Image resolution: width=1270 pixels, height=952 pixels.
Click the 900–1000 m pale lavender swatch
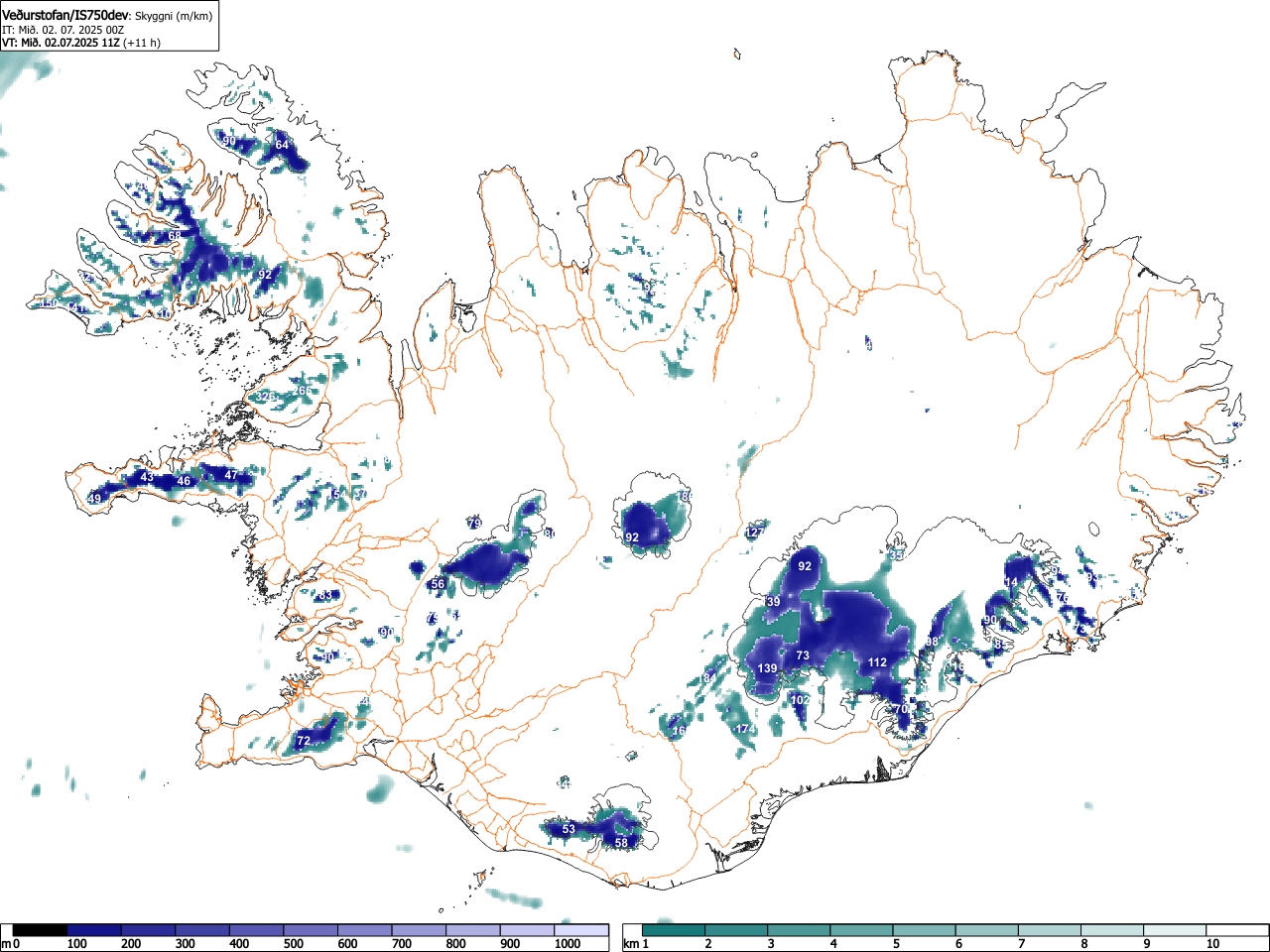pyautogui.click(x=527, y=930)
